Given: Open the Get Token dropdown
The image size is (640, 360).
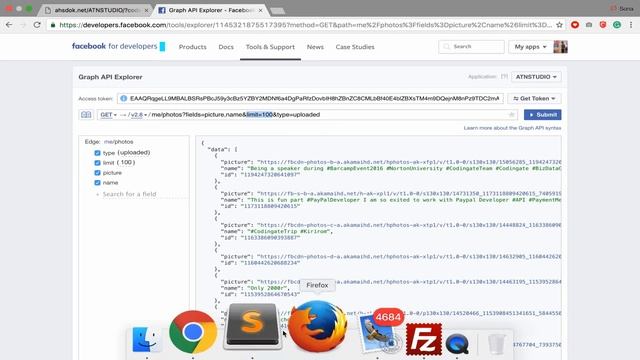Looking at the screenshot, I should 534,98.
